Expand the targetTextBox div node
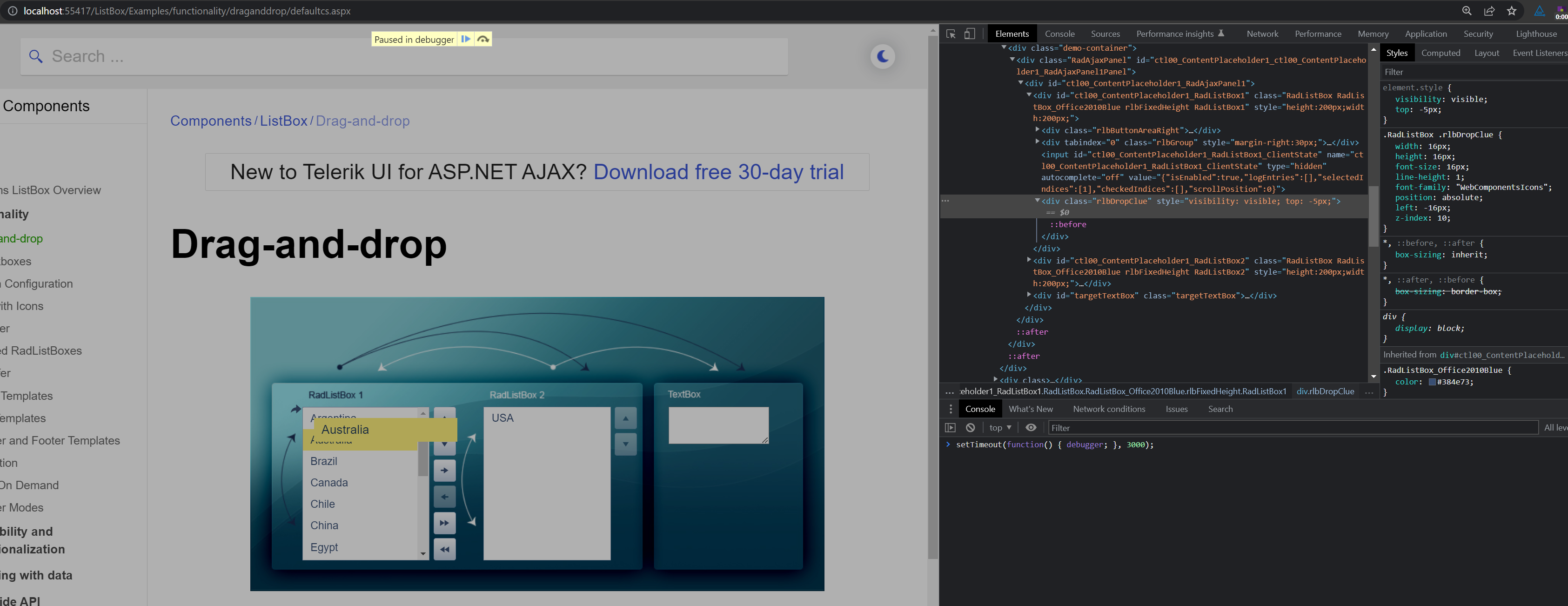 tap(1029, 295)
